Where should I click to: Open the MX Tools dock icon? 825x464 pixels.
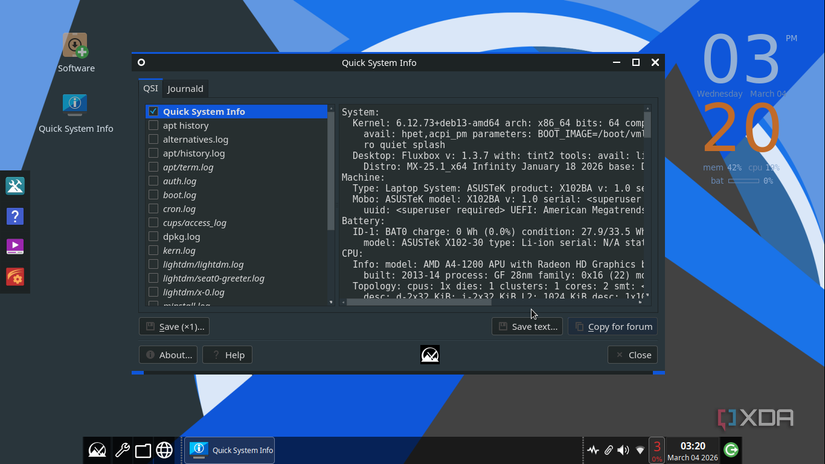click(15, 186)
